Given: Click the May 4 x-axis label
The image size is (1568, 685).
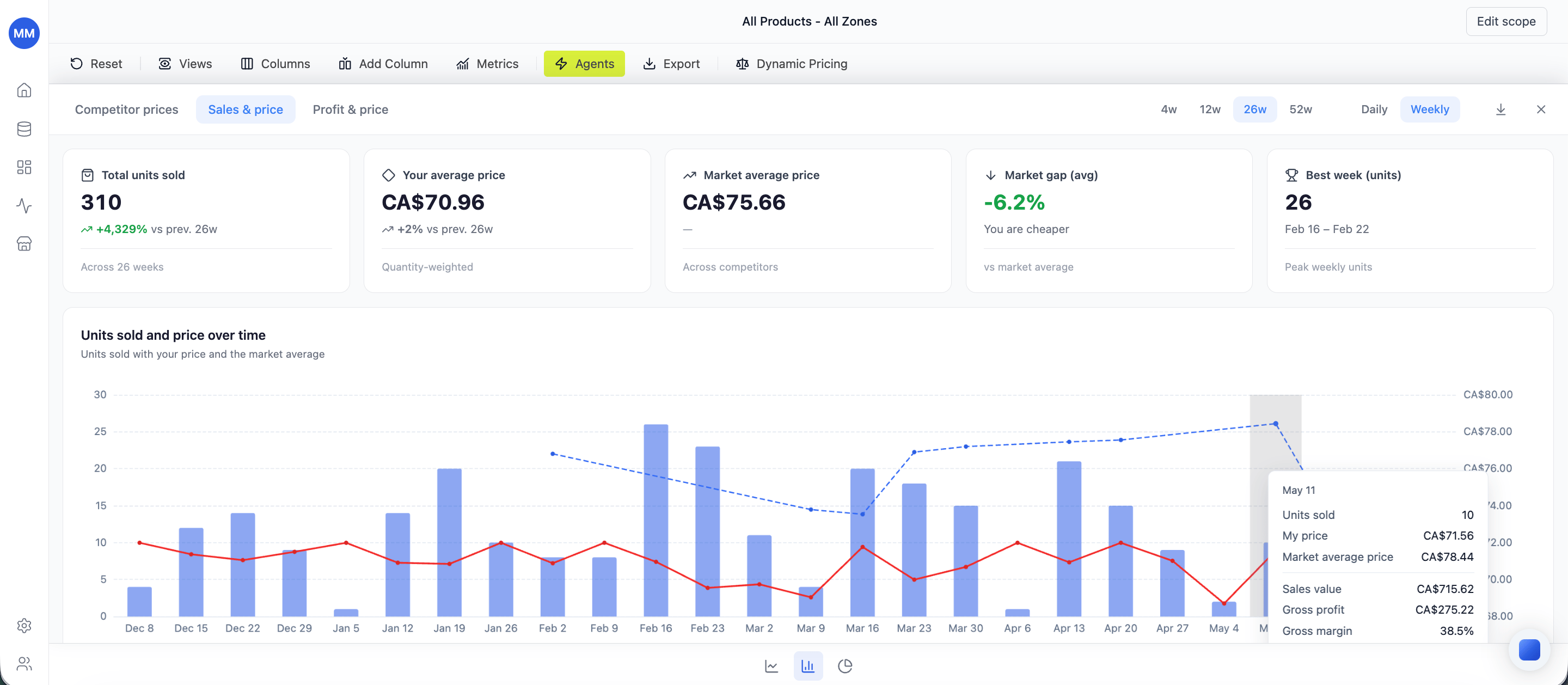Looking at the screenshot, I should coord(1223,628).
